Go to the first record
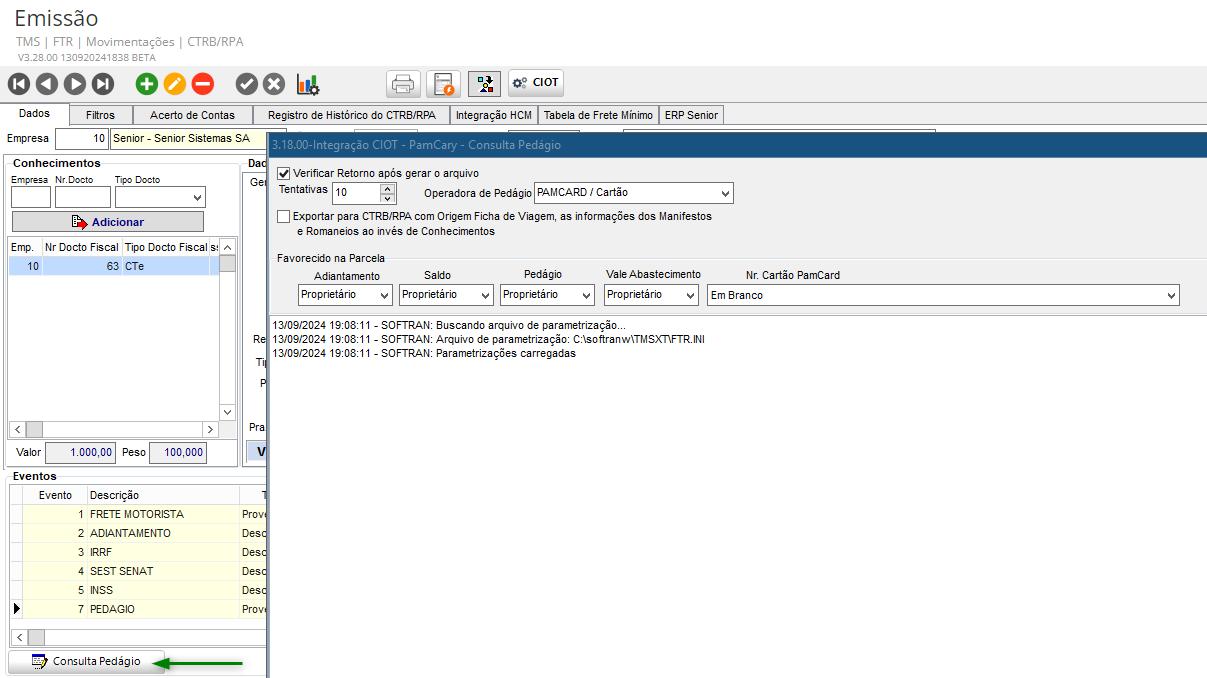The width and height of the screenshot is (1207, 678). (x=19, y=84)
